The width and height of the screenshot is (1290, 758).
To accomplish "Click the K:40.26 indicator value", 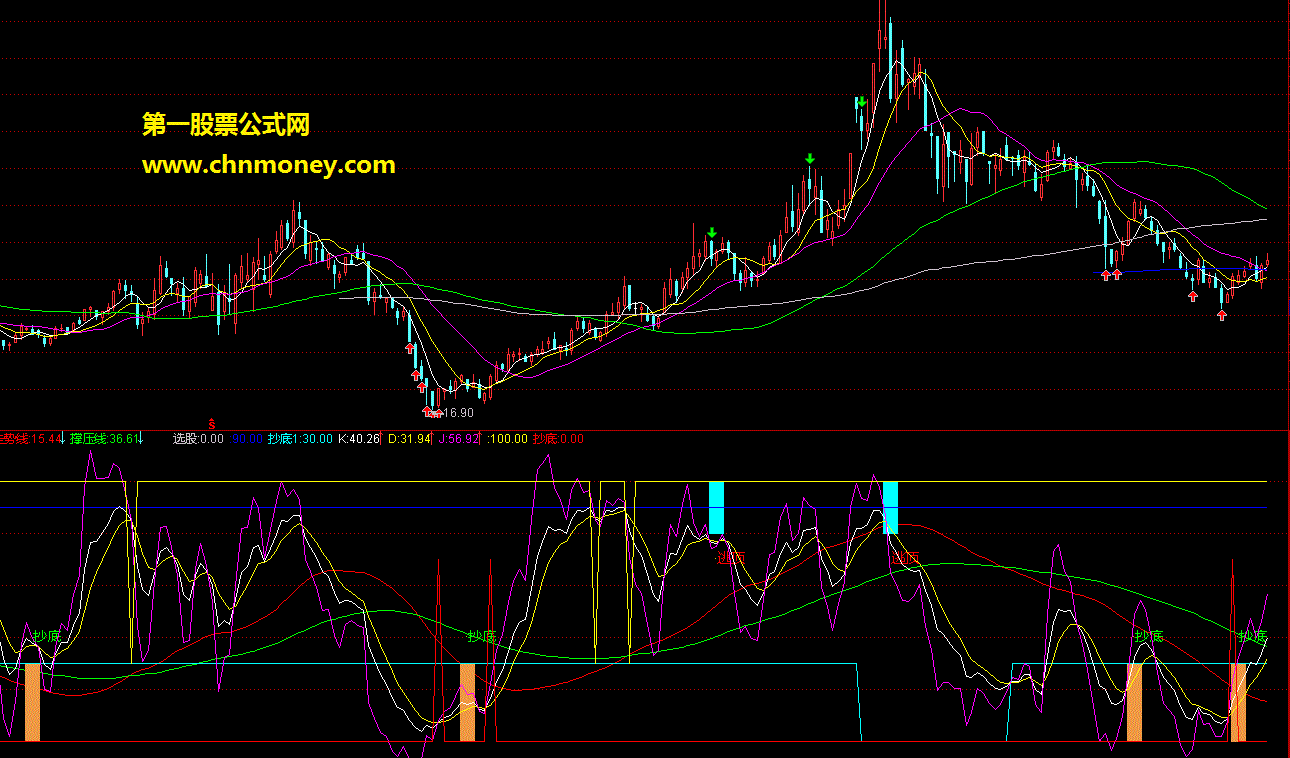I will tap(359, 438).
